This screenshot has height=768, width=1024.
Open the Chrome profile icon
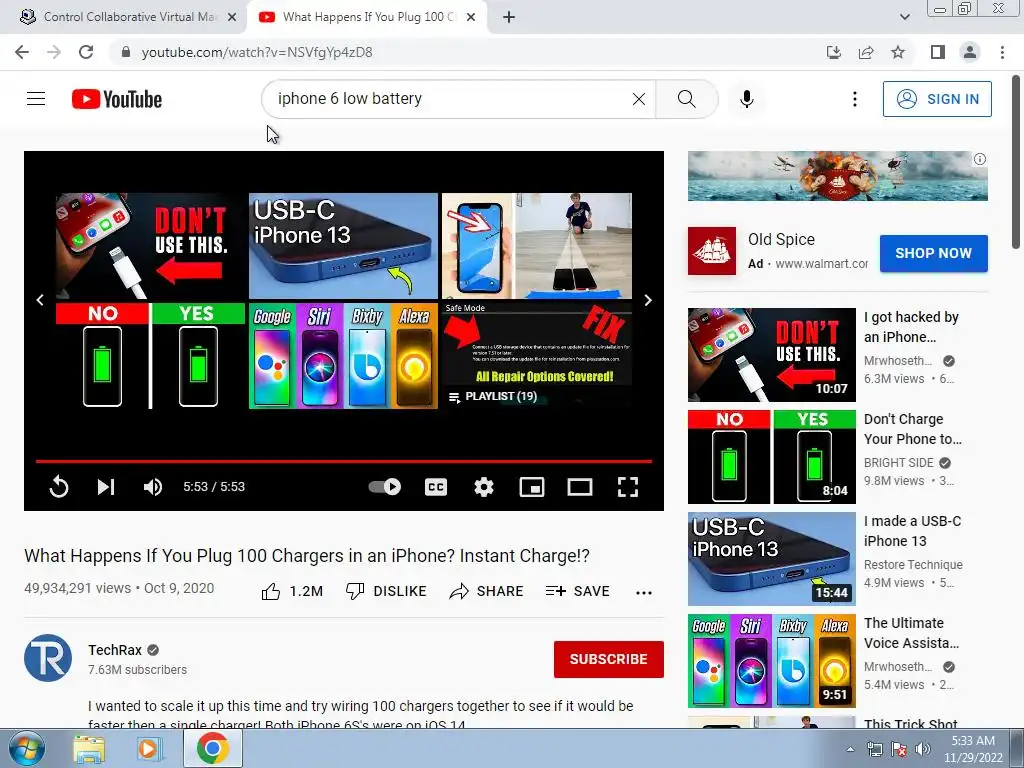click(x=970, y=52)
